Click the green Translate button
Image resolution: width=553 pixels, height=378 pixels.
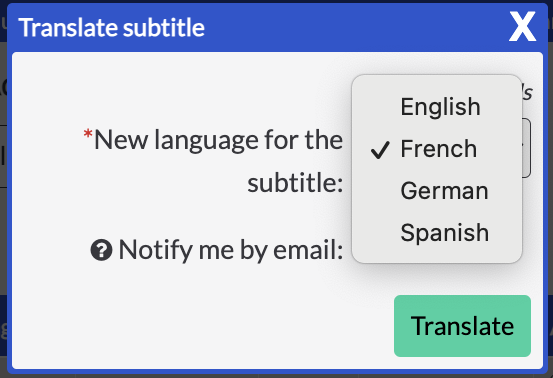coord(462,326)
